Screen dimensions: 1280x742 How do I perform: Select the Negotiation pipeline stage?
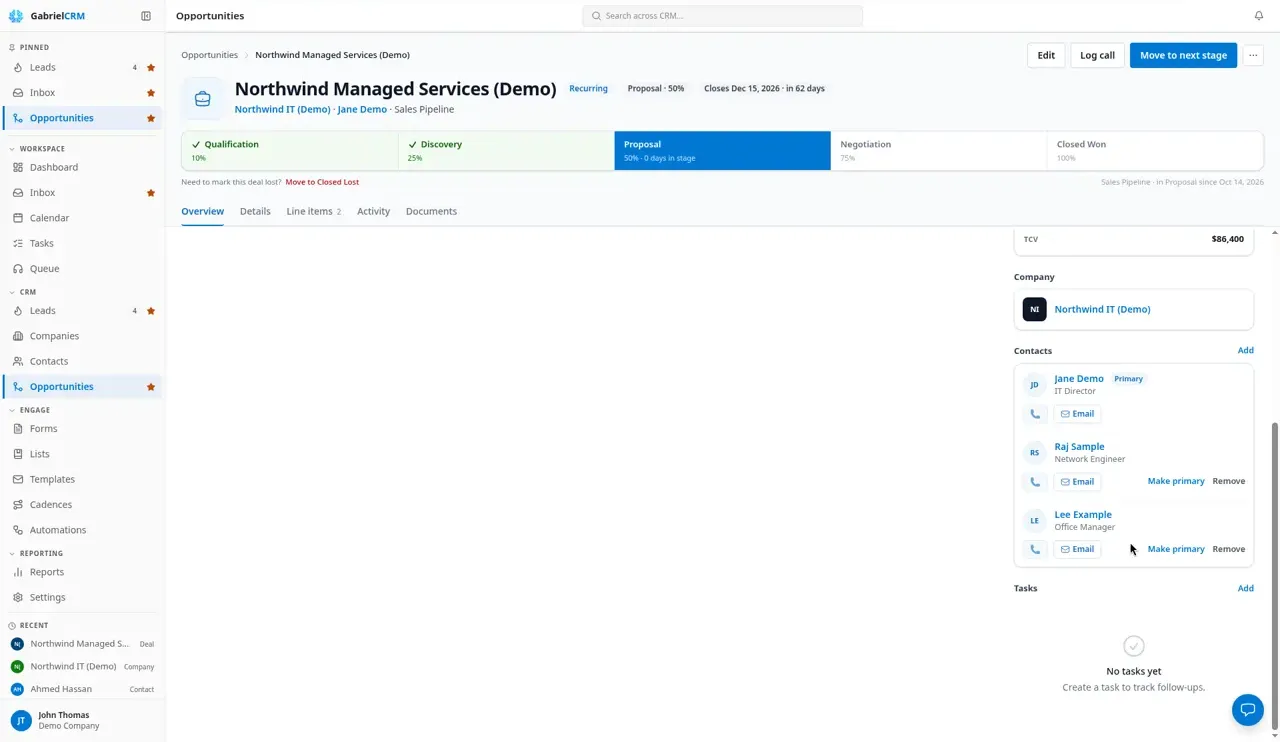(x=938, y=151)
